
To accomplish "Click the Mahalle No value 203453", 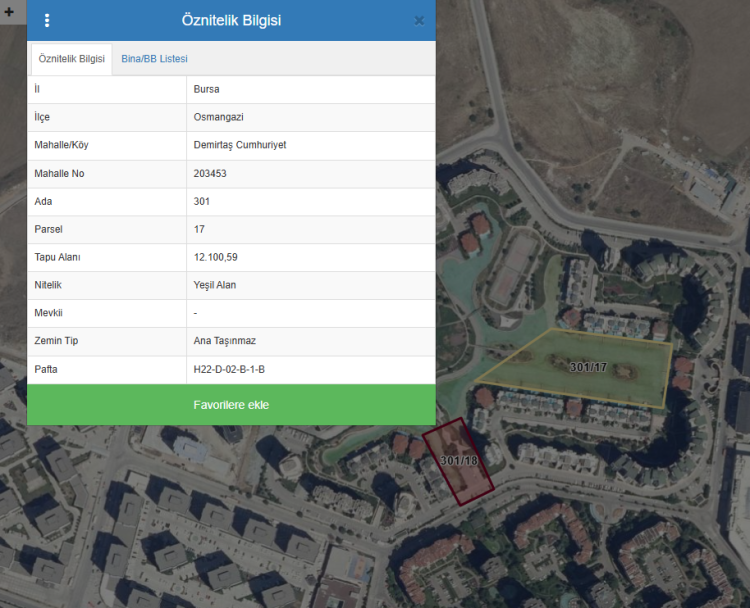I will coord(210,173).
